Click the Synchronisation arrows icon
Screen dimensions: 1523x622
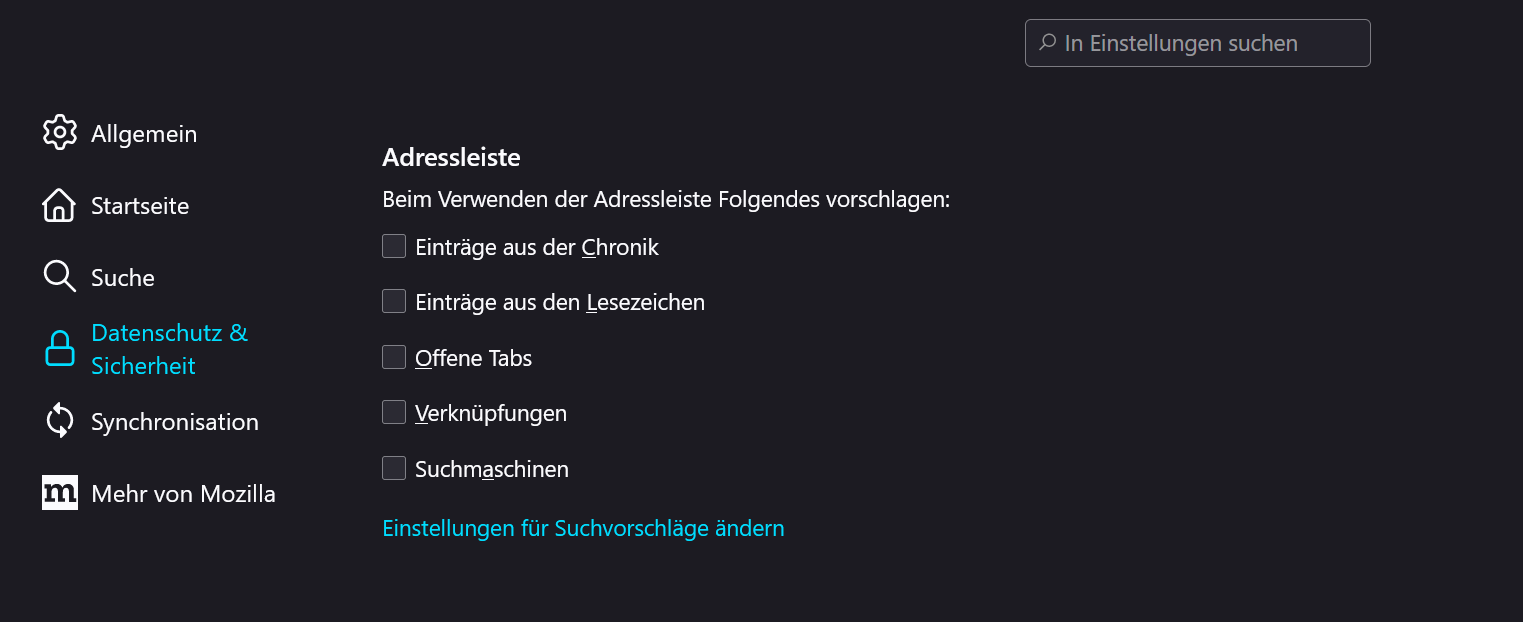(60, 421)
